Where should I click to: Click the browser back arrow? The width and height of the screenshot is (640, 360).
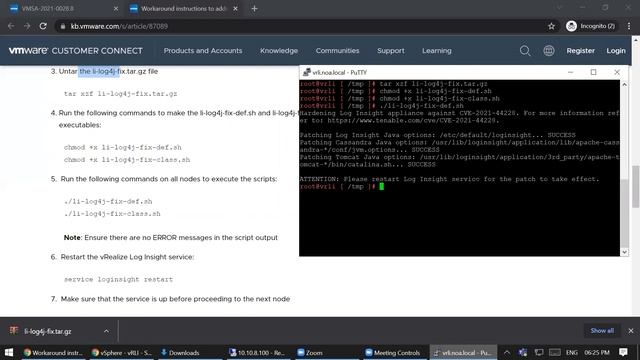(11, 26)
